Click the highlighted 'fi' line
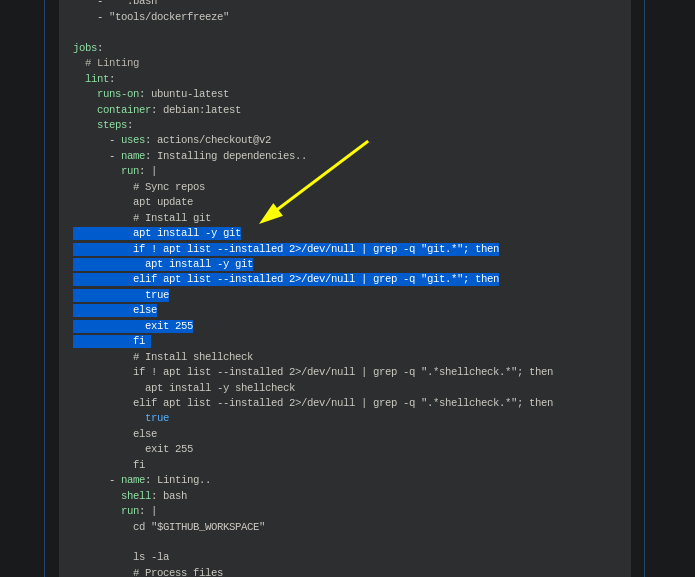Viewport: 695px width, 577px height. tap(139, 341)
